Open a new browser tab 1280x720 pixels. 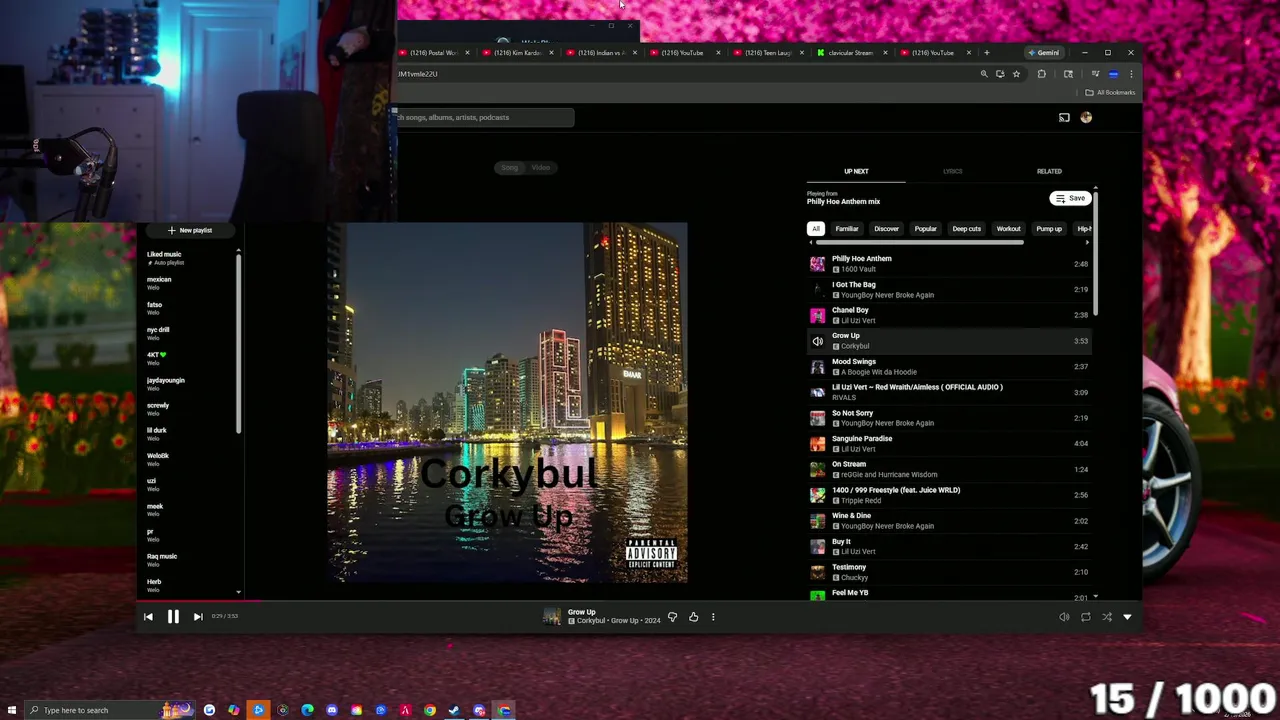tap(986, 52)
